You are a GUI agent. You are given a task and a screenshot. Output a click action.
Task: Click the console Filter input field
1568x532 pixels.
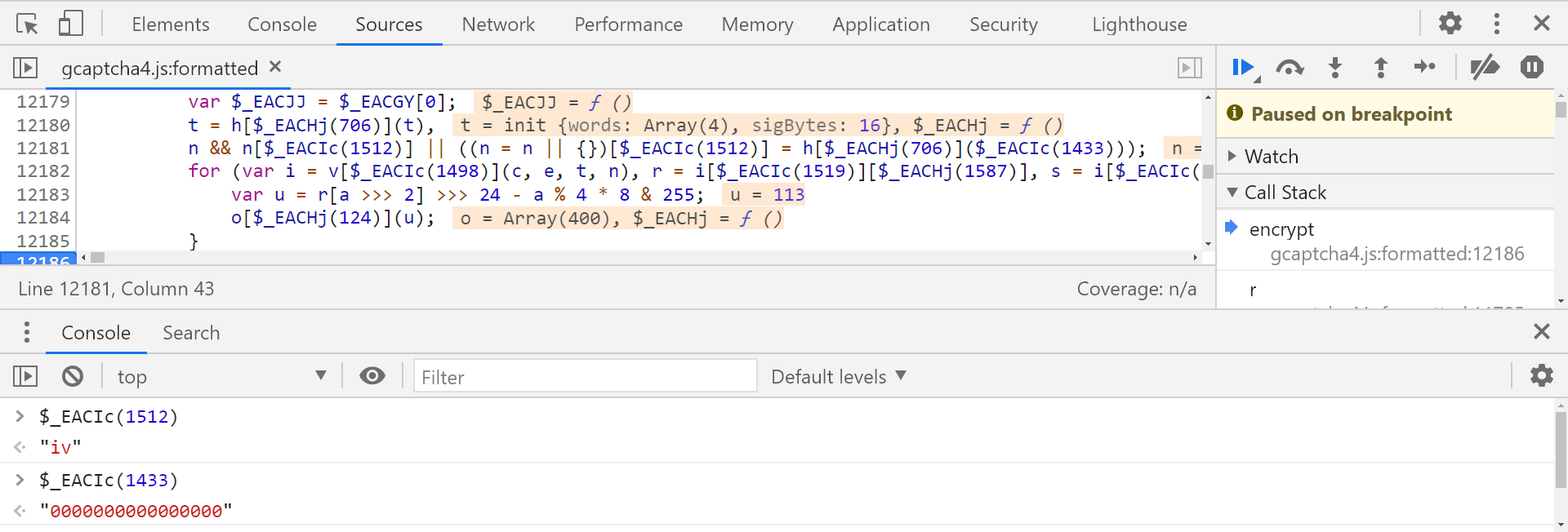585,376
